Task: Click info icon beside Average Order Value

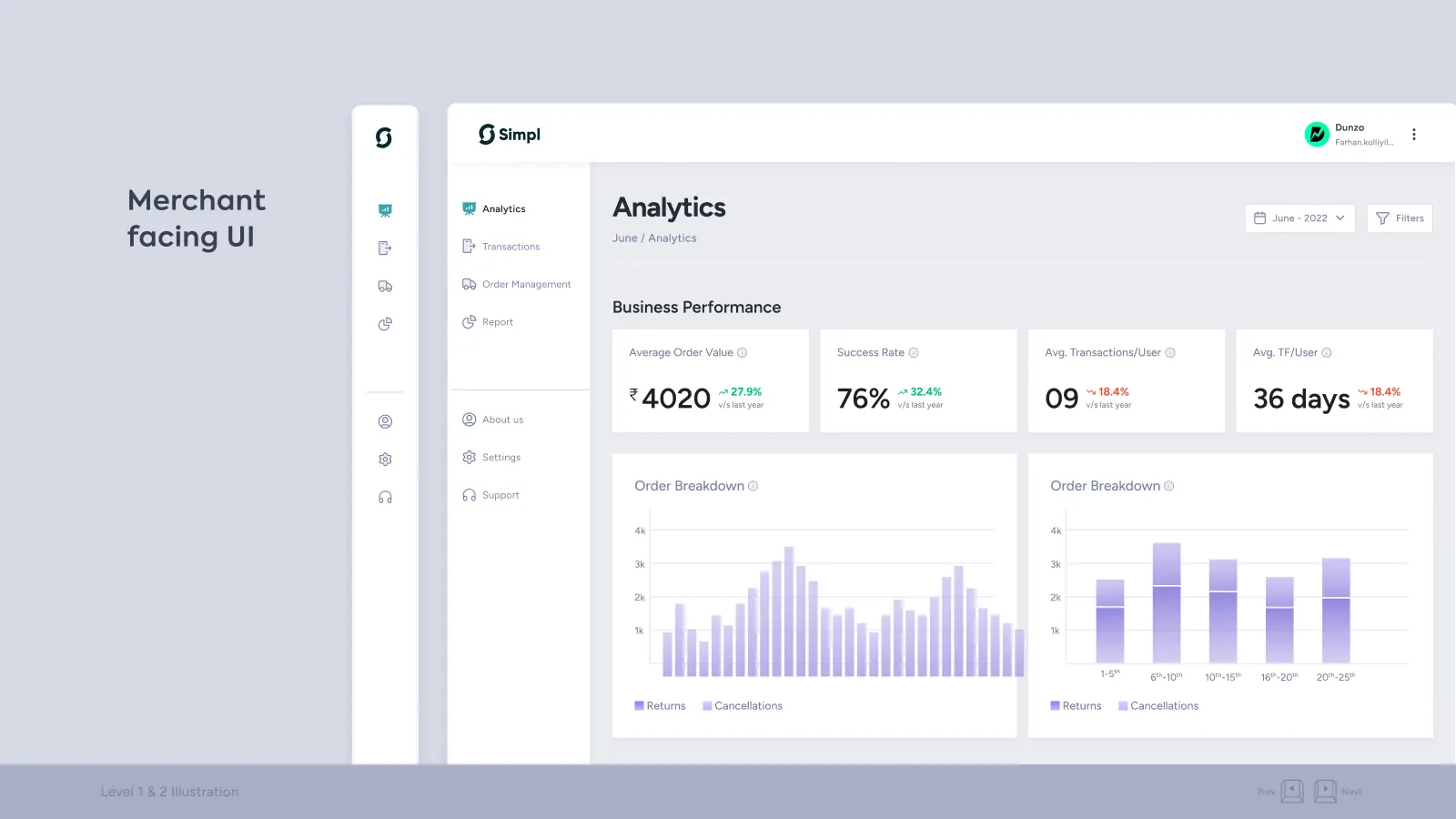Action: pos(743,353)
